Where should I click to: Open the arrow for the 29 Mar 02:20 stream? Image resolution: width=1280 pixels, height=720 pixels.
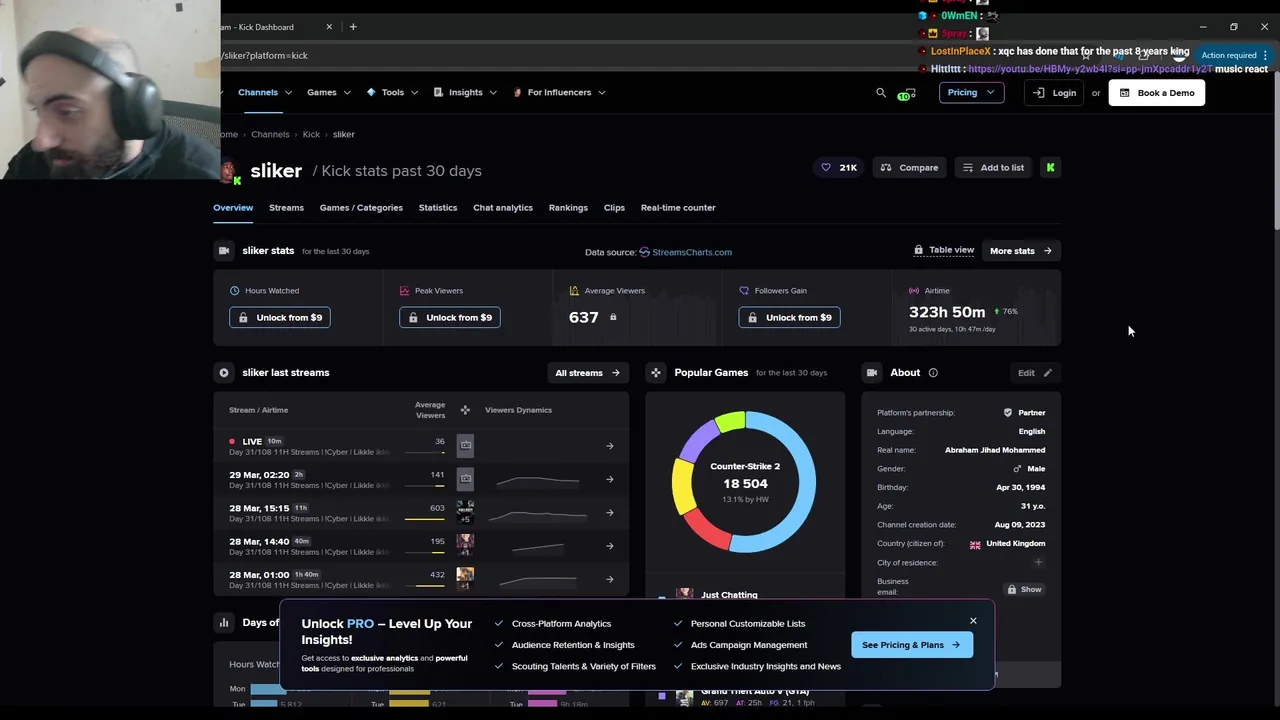(610, 479)
